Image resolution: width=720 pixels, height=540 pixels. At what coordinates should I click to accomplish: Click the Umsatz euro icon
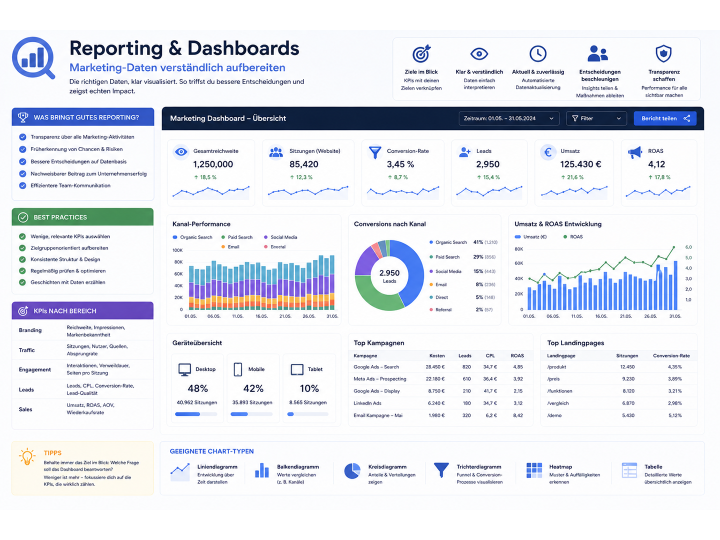(548, 152)
